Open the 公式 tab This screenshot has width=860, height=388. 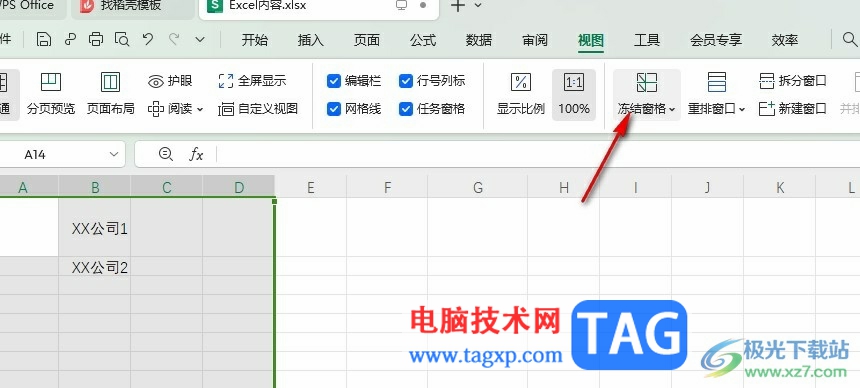[x=423, y=40]
